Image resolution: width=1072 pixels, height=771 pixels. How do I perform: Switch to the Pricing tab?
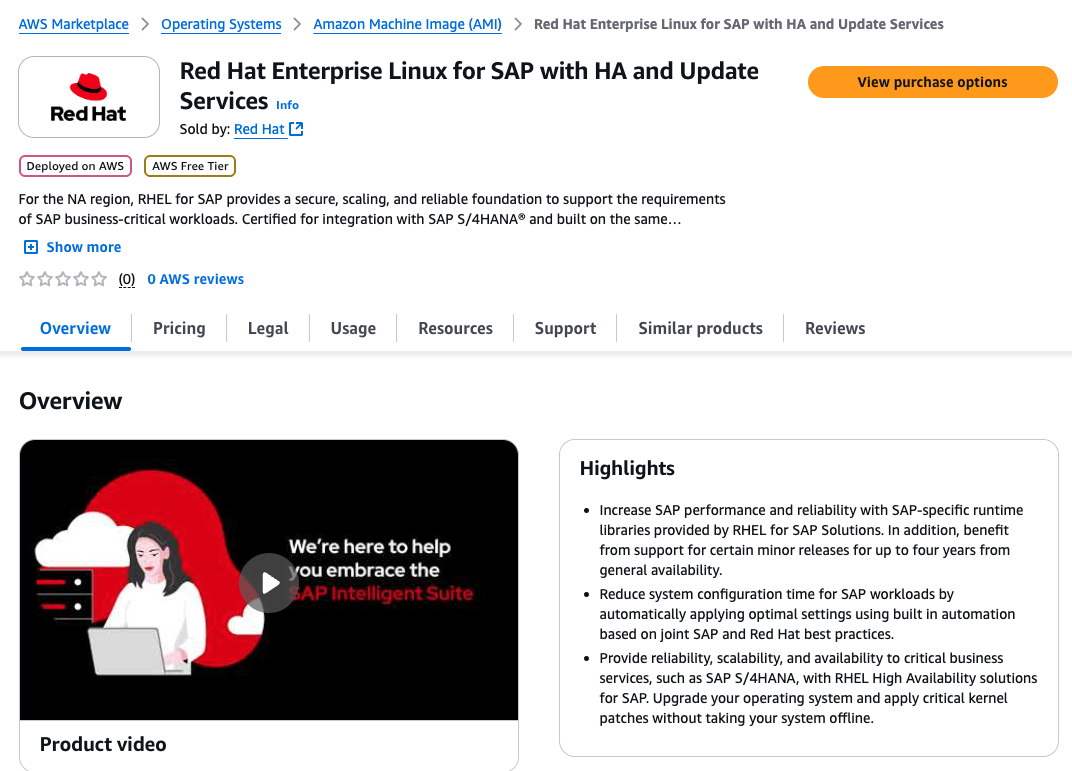(x=179, y=328)
